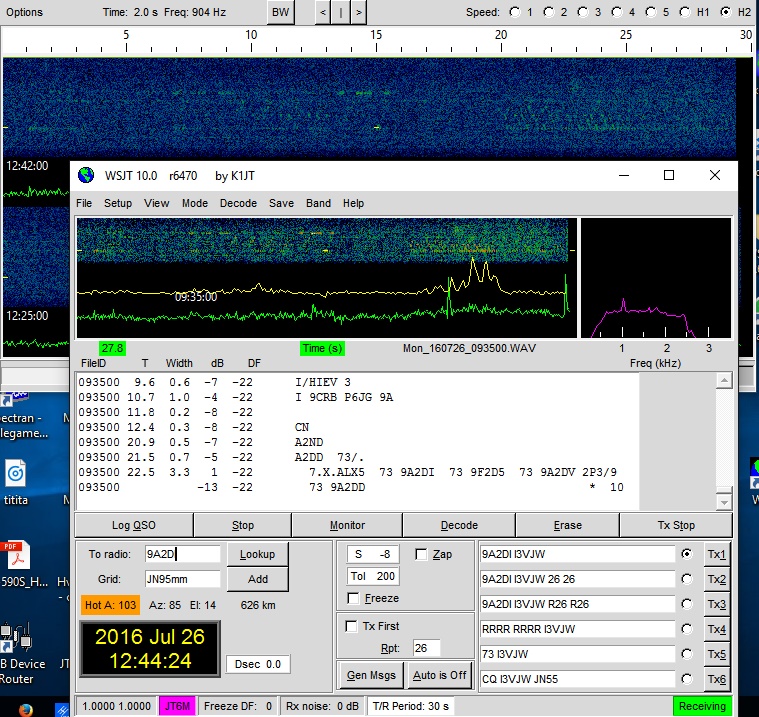Select waterfall Speed 5 radio button
The height and width of the screenshot is (717, 759).
click(651, 12)
